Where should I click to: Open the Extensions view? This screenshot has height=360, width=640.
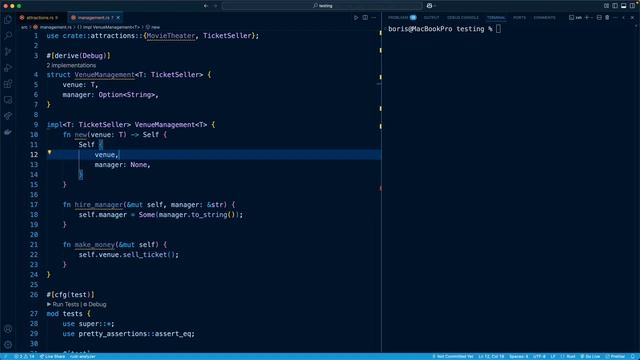(x=8, y=84)
